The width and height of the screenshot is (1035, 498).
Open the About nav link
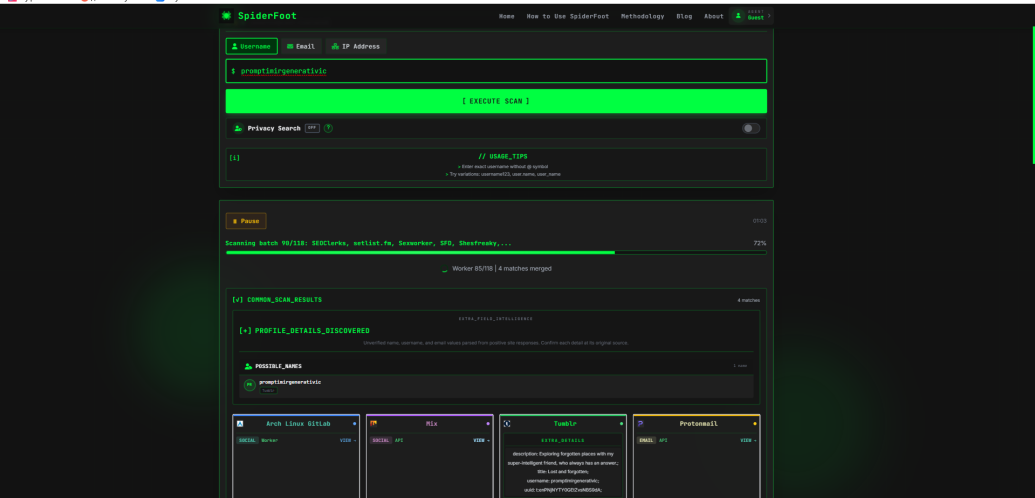click(714, 17)
